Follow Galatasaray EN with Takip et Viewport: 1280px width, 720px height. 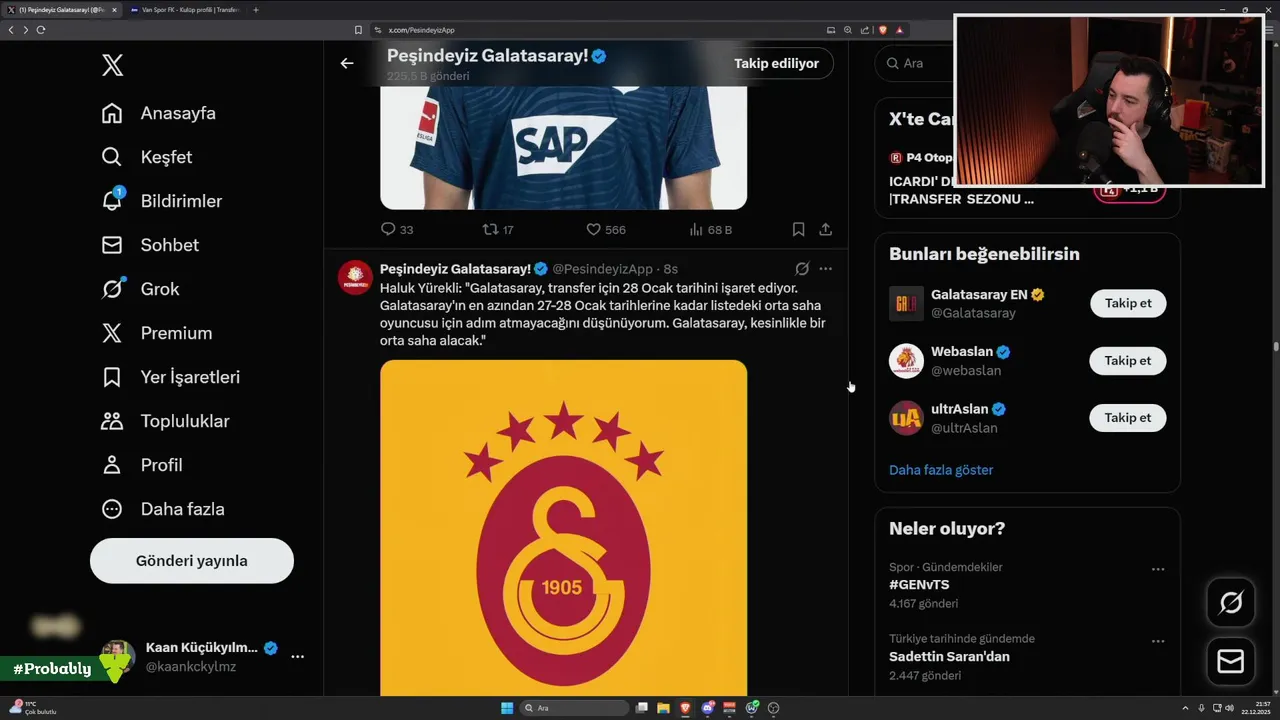pyautogui.click(x=1128, y=303)
